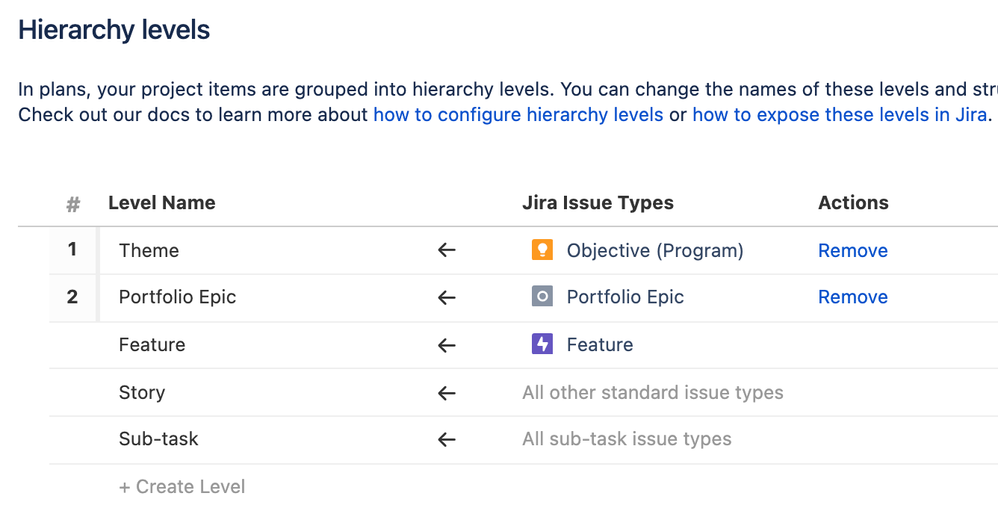
Task: Click the Sub-task level name
Action: [x=158, y=439]
